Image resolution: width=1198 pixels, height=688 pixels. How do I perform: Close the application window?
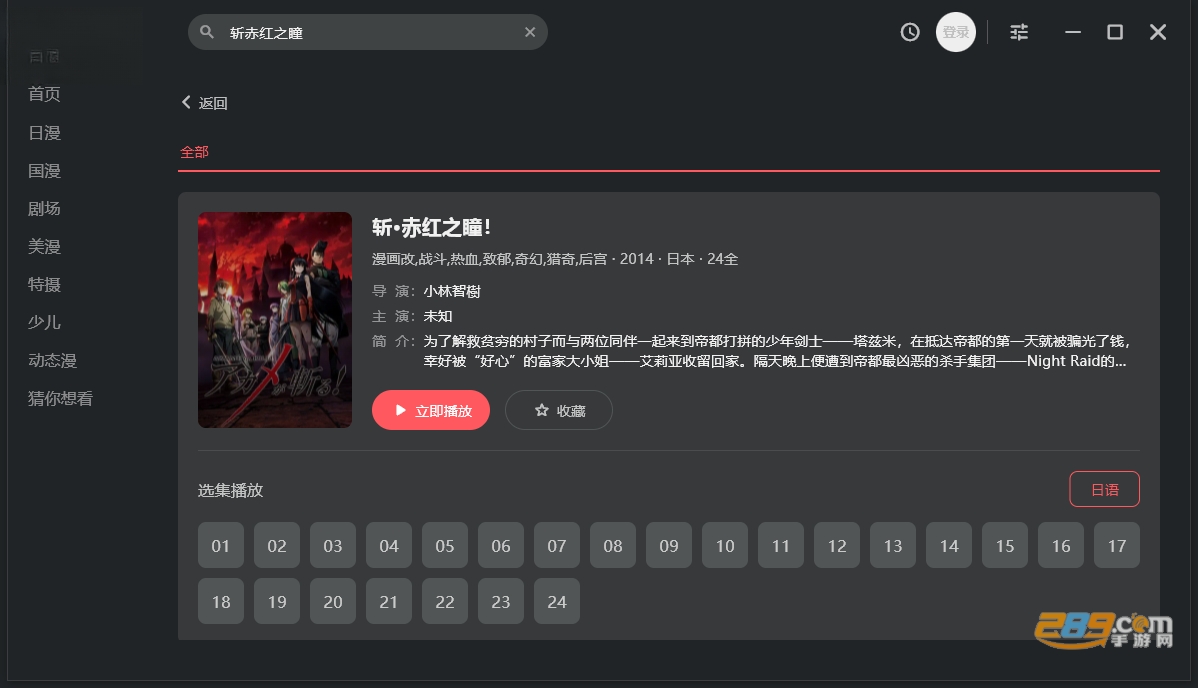click(1158, 32)
